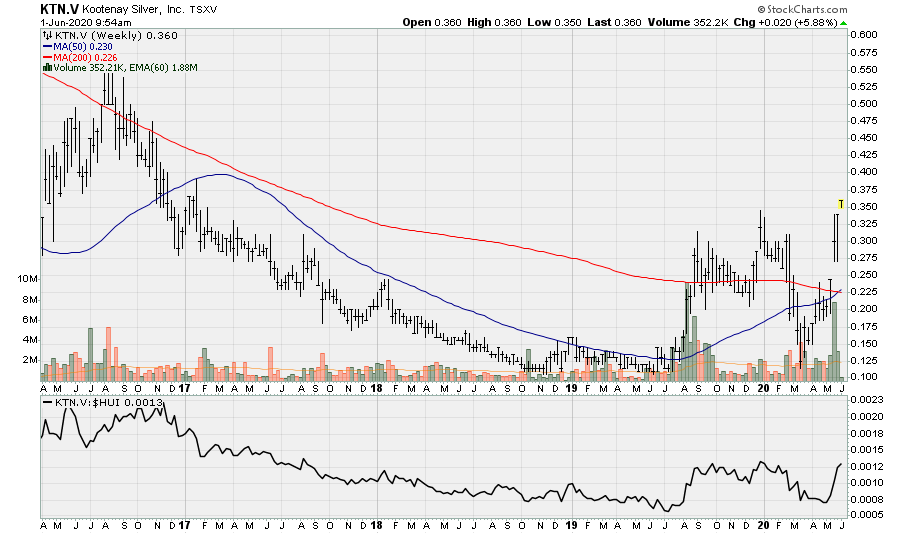Click the 0.500 label on the price axis
900x534 pixels.
point(864,103)
